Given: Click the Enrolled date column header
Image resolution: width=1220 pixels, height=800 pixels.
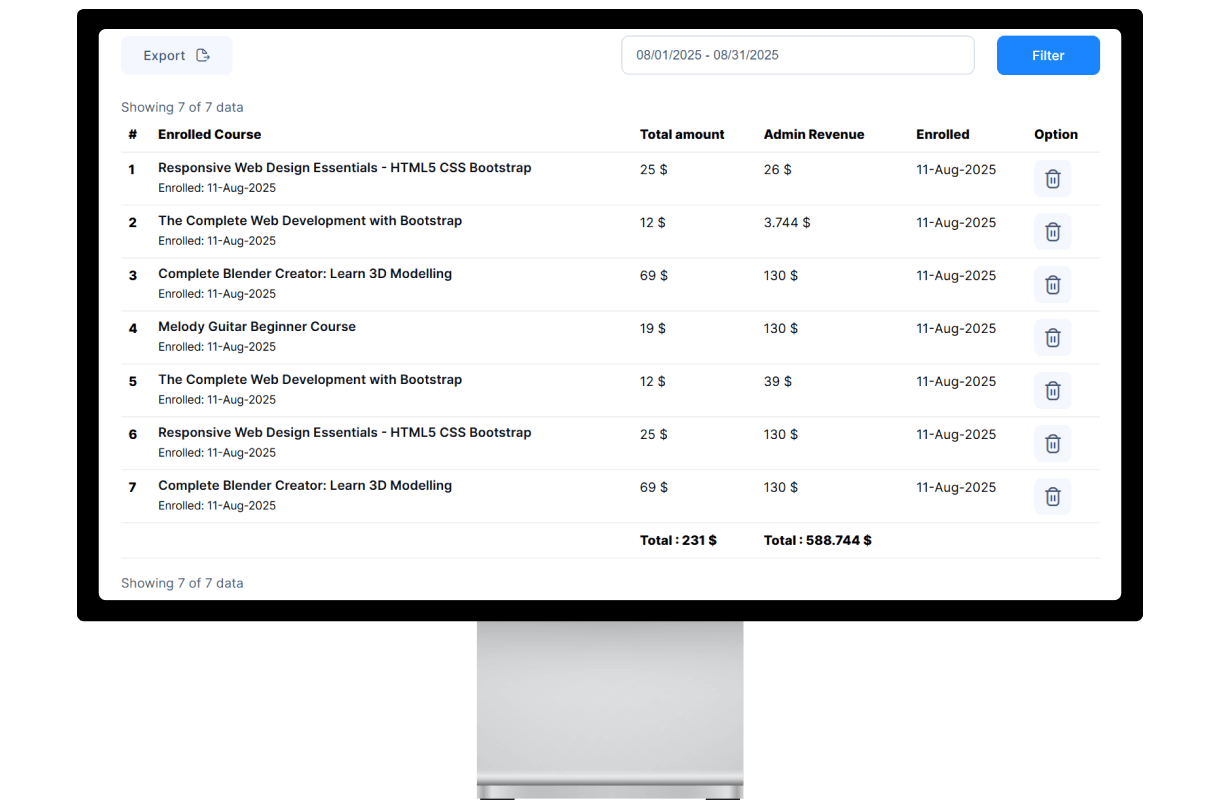Looking at the screenshot, I should tap(942, 134).
